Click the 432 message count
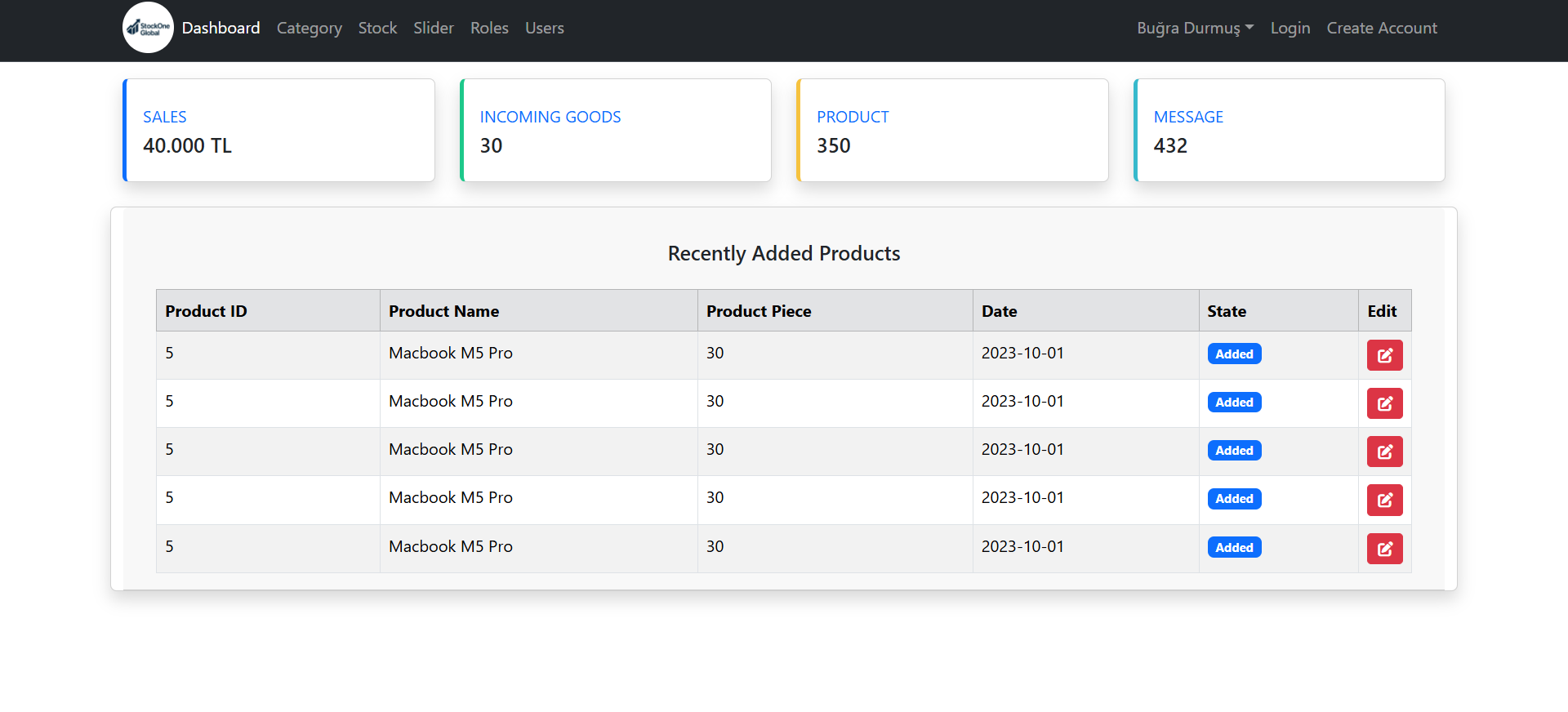The width and height of the screenshot is (1568, 712). [1170, 145]
